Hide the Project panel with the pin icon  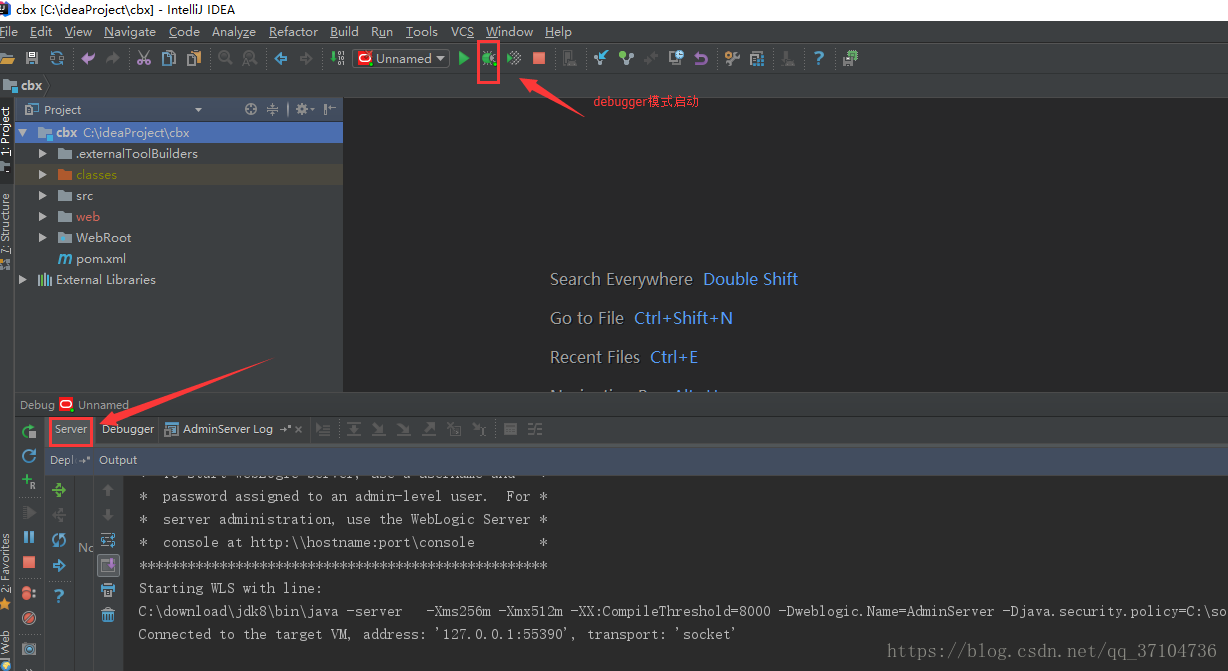pyautogui.click(x=329, y=109)
